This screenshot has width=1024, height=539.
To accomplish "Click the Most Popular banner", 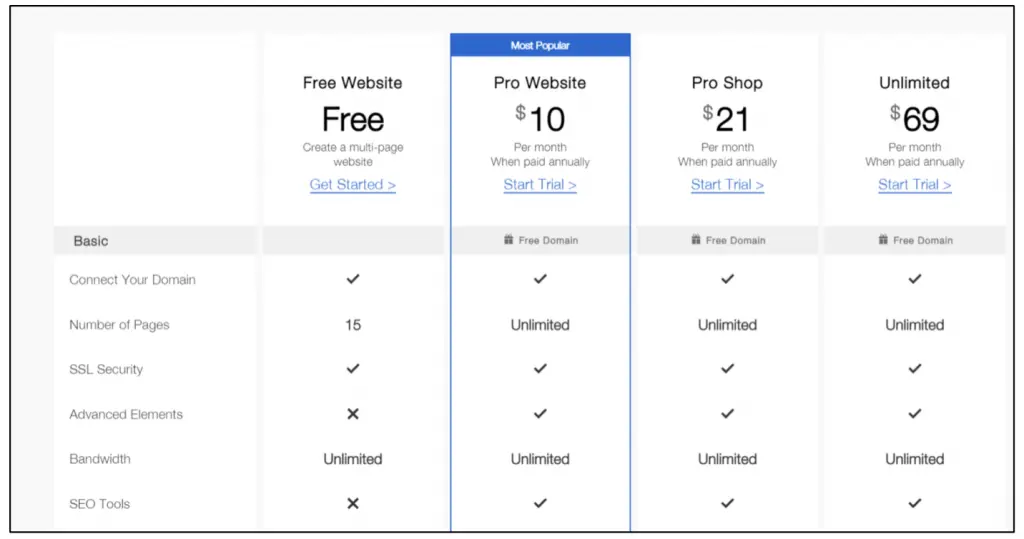I will pyautogui.click(x=540, y=45).
